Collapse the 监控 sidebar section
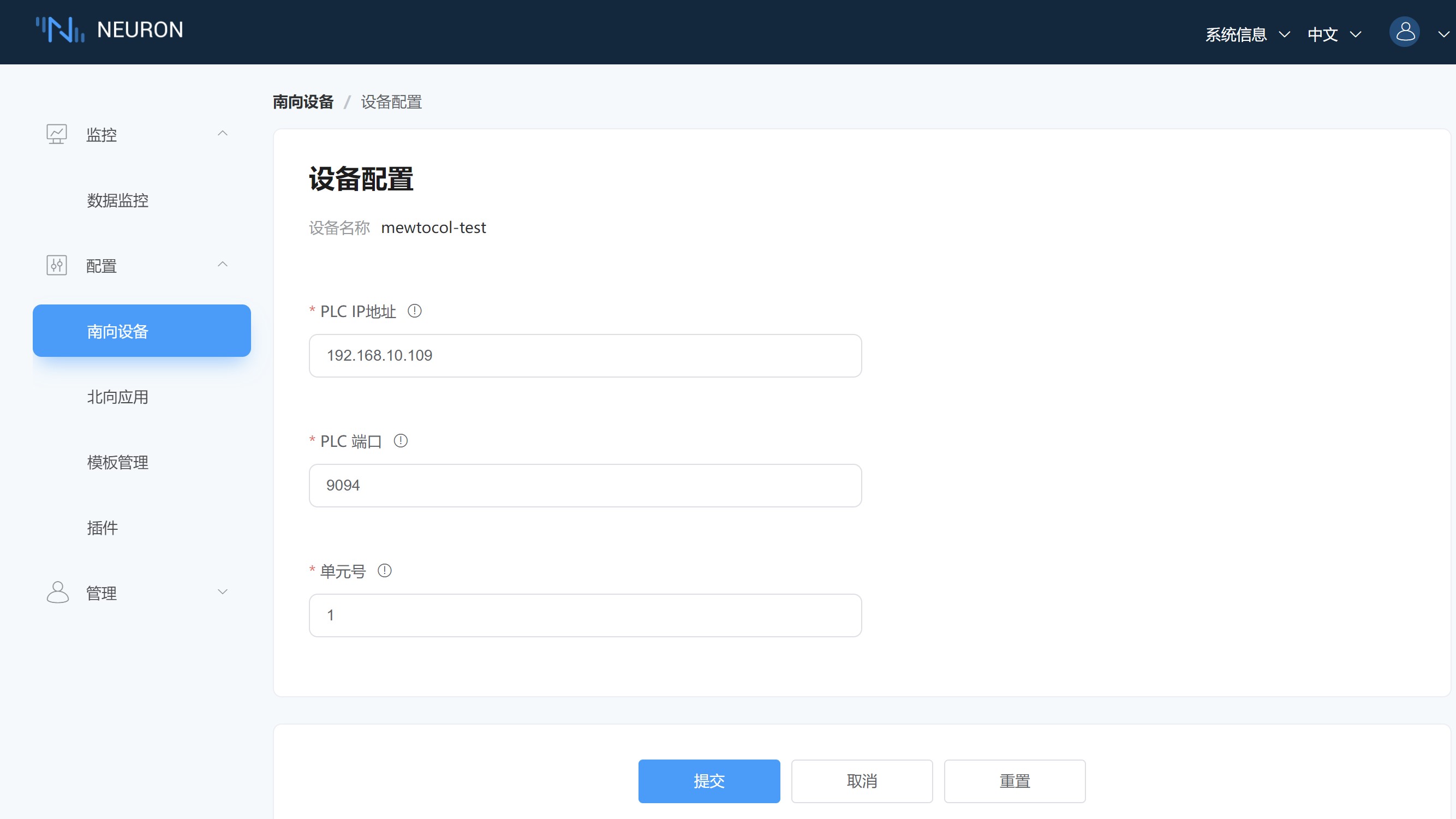This screenshot has width=1456, height=819. click(223, 133)
